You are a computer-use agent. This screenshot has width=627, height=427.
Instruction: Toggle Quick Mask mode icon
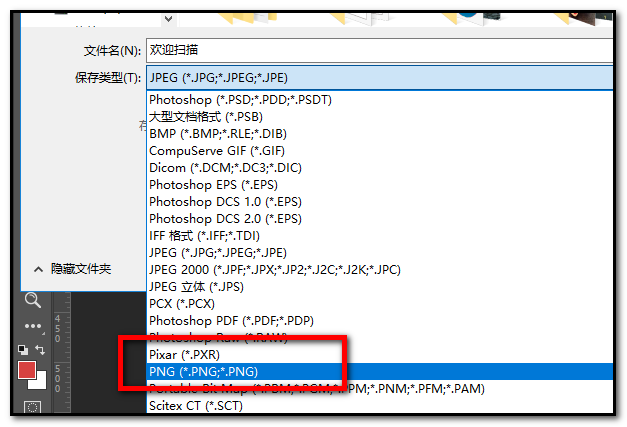pyautogui.click(x=32, y=407)
